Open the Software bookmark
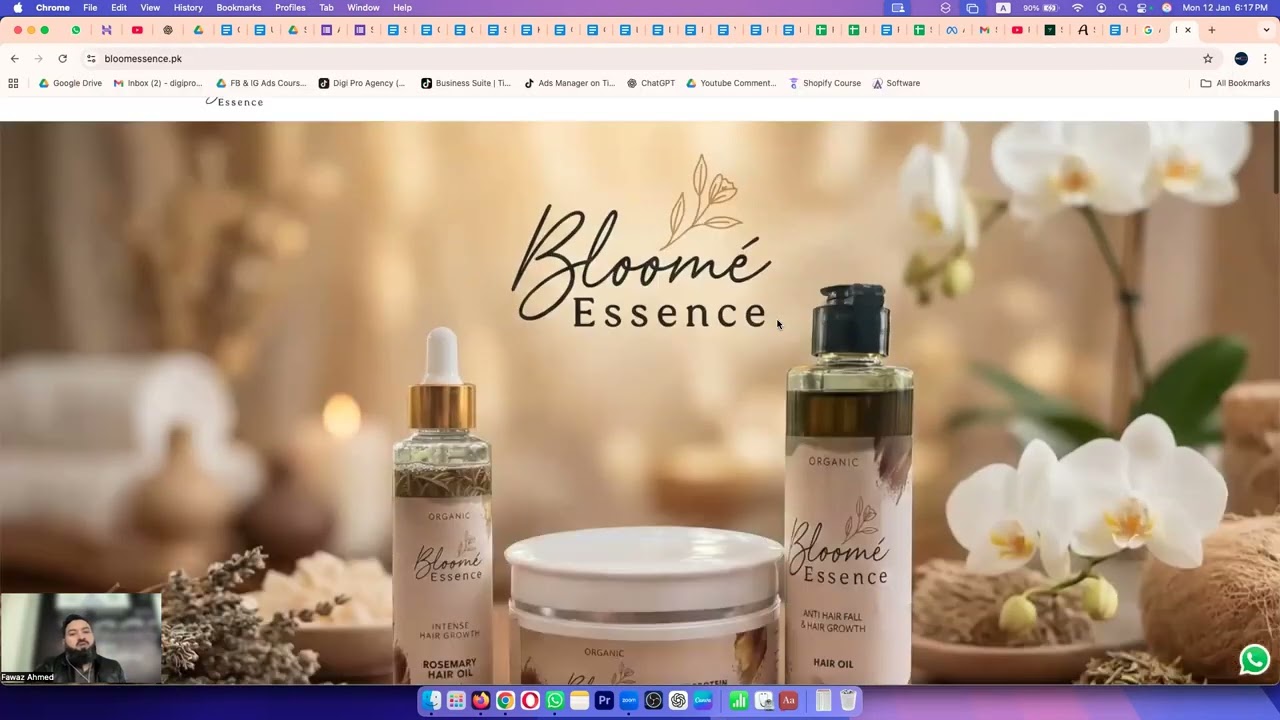This screenshot has width=1280, height=720. click(x=896, y=83)
